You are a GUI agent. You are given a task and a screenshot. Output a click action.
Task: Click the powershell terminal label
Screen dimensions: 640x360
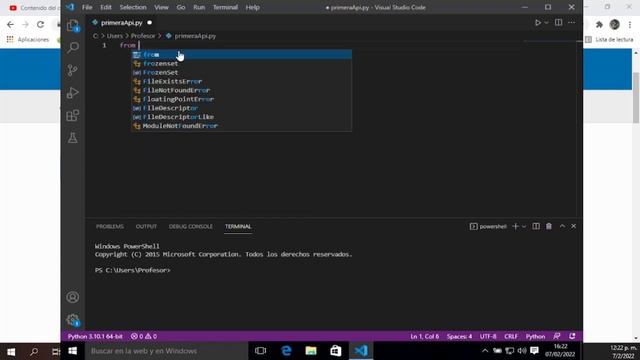pos(488,227)
